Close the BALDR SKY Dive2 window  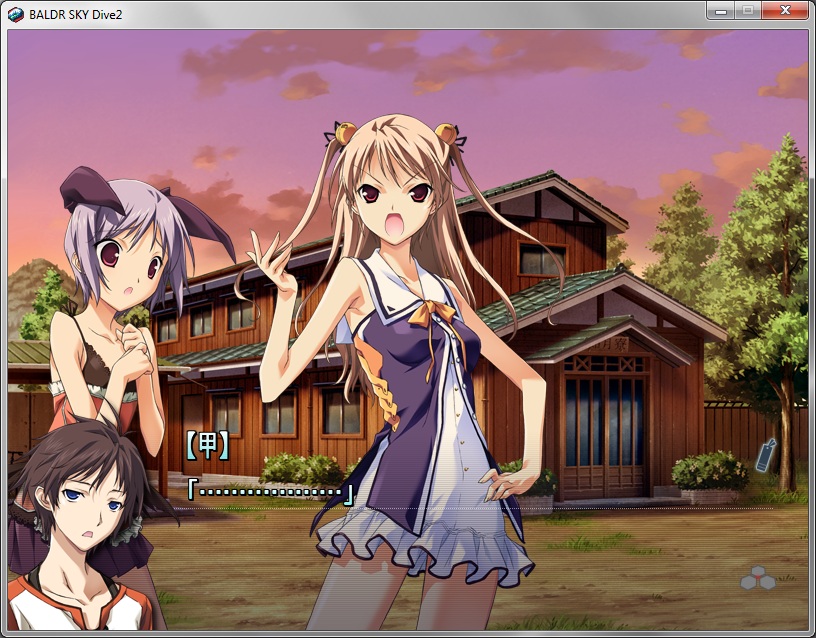click(785, 10)
